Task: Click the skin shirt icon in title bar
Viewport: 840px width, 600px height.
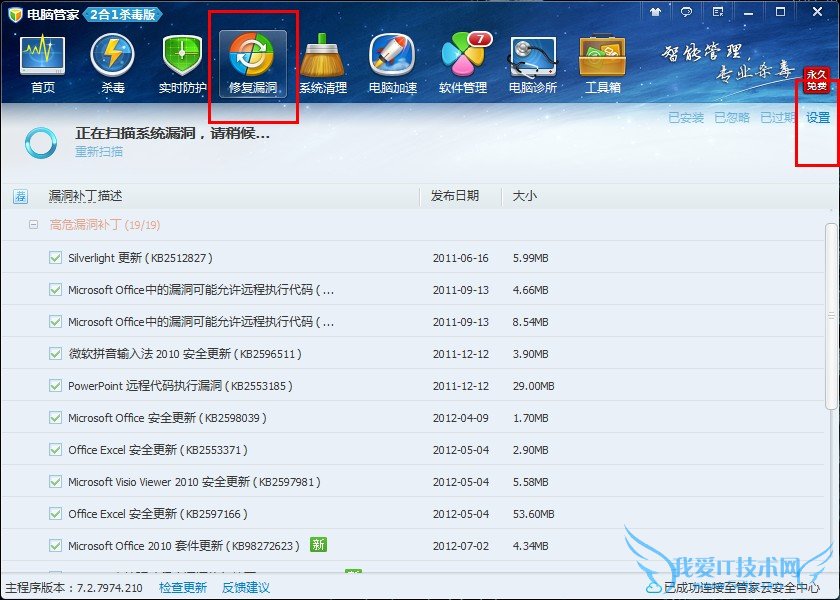Action: [x=655, y=12]
